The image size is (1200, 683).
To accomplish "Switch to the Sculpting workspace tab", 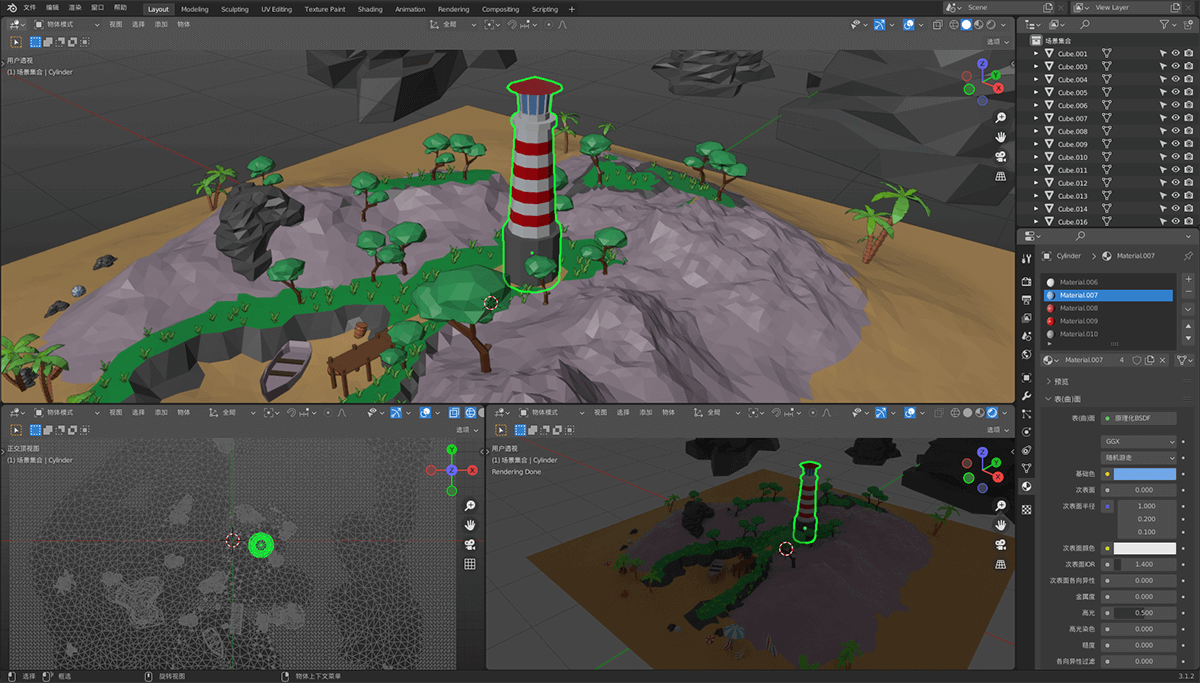I will (234, 9).
